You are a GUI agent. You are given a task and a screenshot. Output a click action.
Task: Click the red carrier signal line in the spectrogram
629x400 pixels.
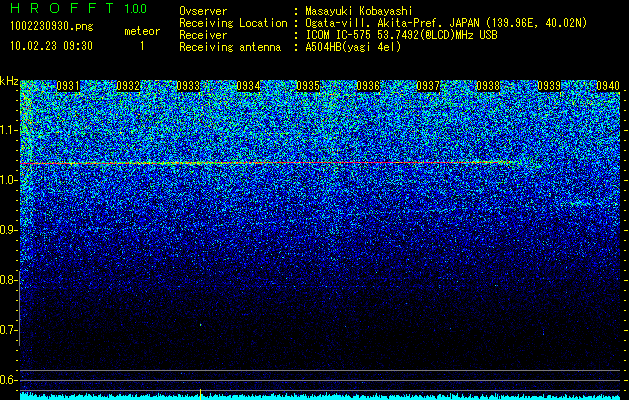[269, 163]
